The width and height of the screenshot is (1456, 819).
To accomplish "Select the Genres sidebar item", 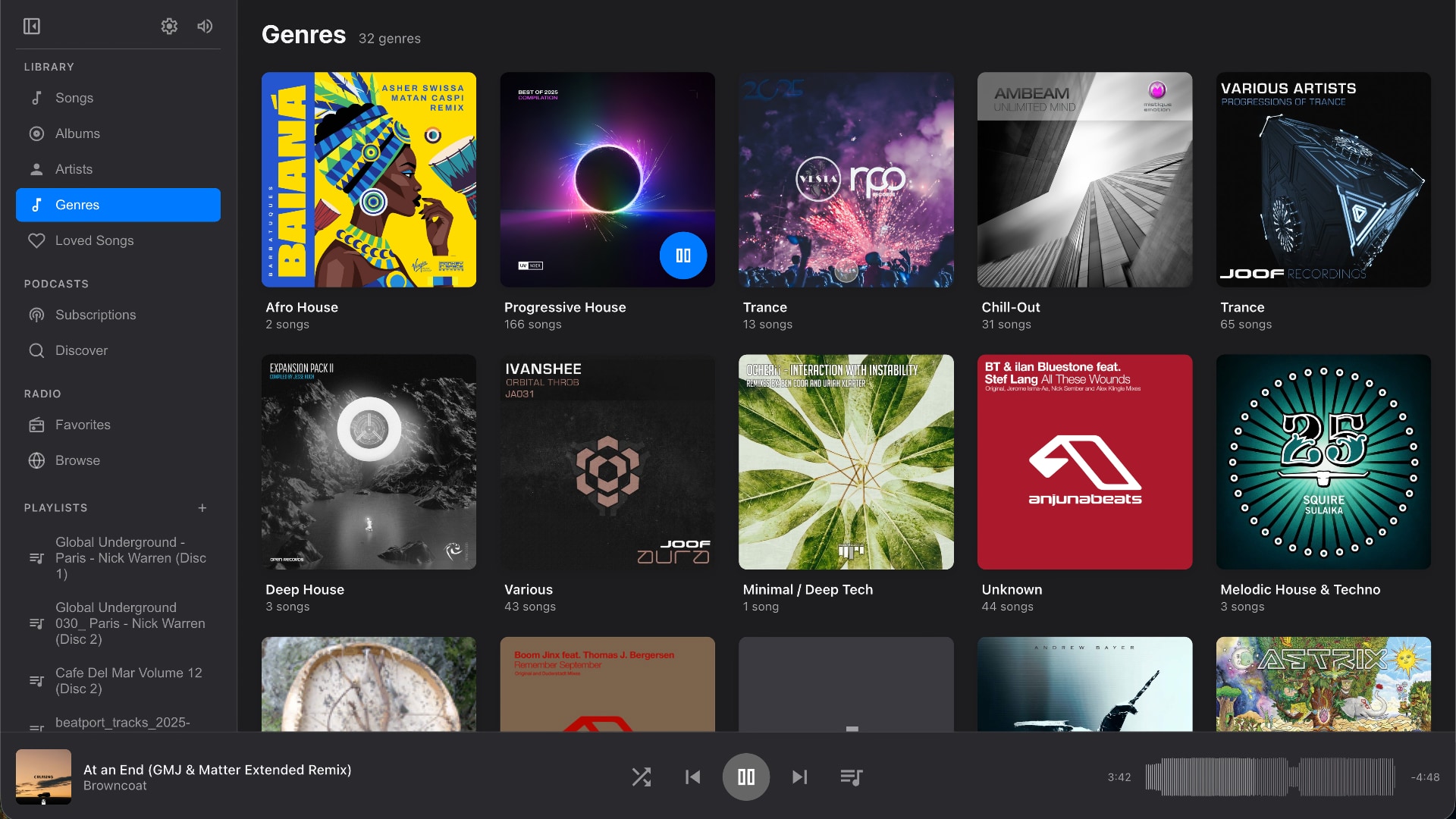I will [118, 205].
